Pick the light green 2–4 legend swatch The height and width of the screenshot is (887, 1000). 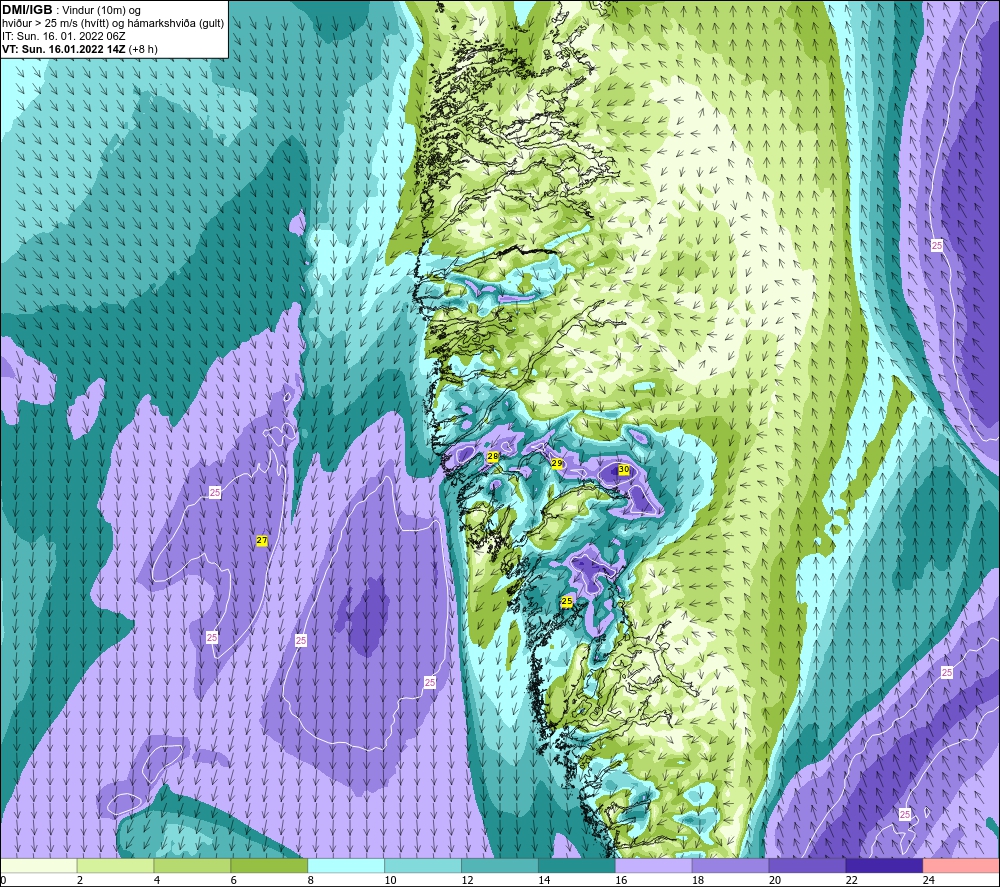tap(115, 865)
